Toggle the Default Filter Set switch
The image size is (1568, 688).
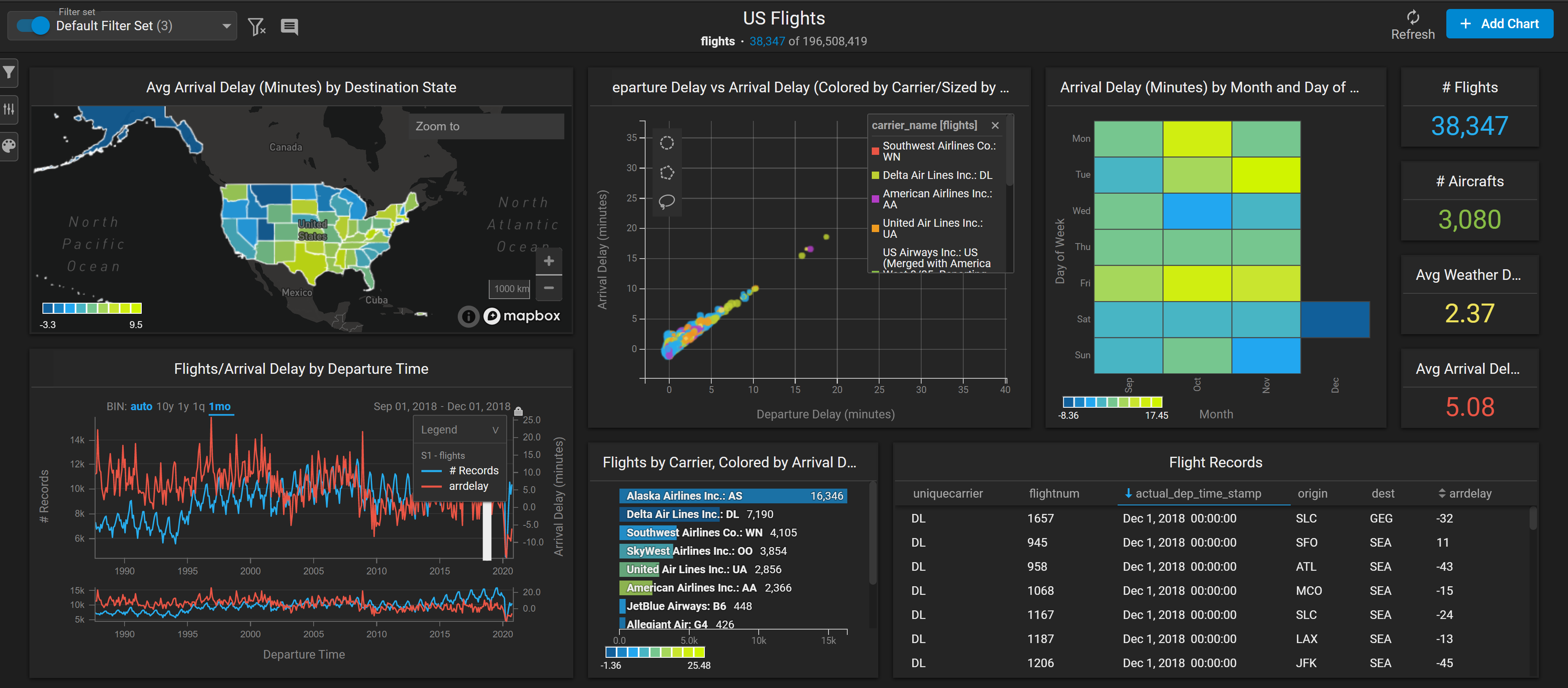33,26
